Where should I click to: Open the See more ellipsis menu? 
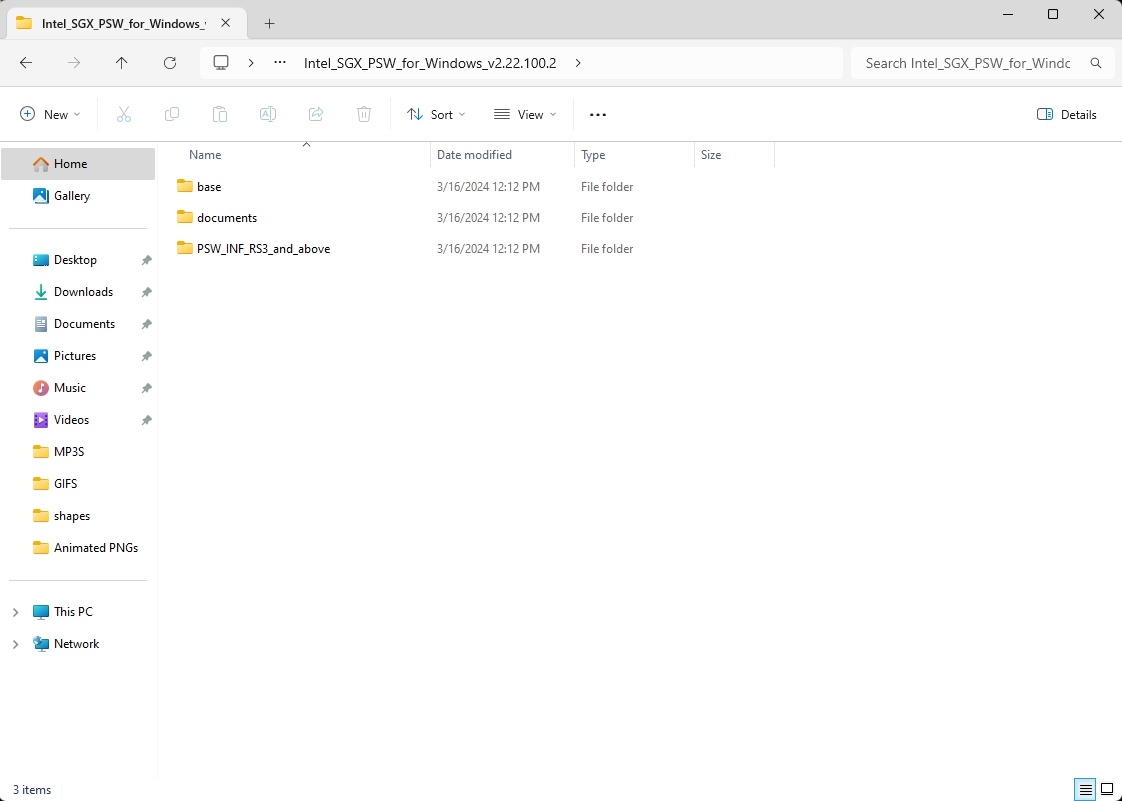tap(597, 115)
